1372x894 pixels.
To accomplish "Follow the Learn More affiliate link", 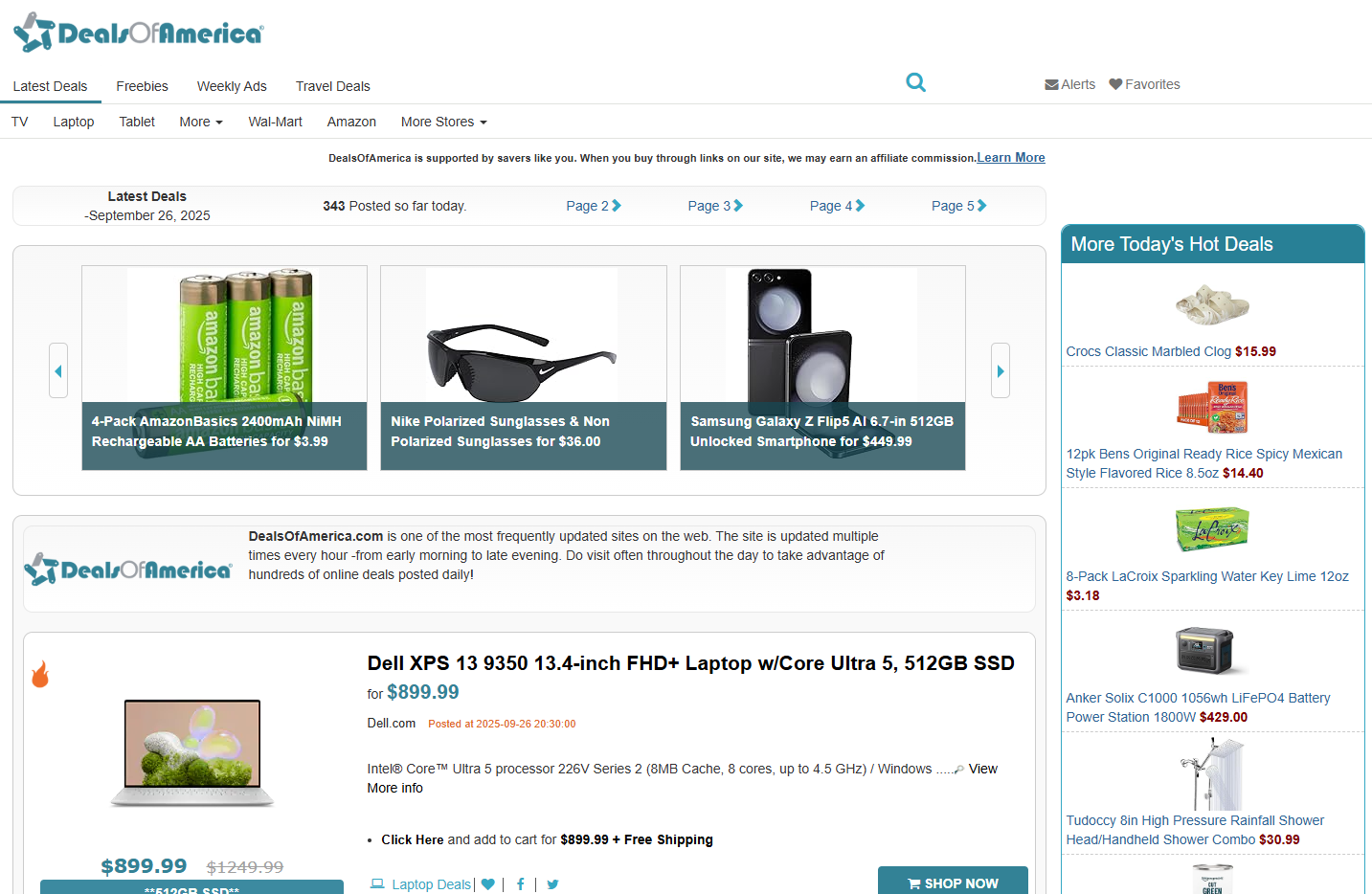I will tap(1010, 158).
